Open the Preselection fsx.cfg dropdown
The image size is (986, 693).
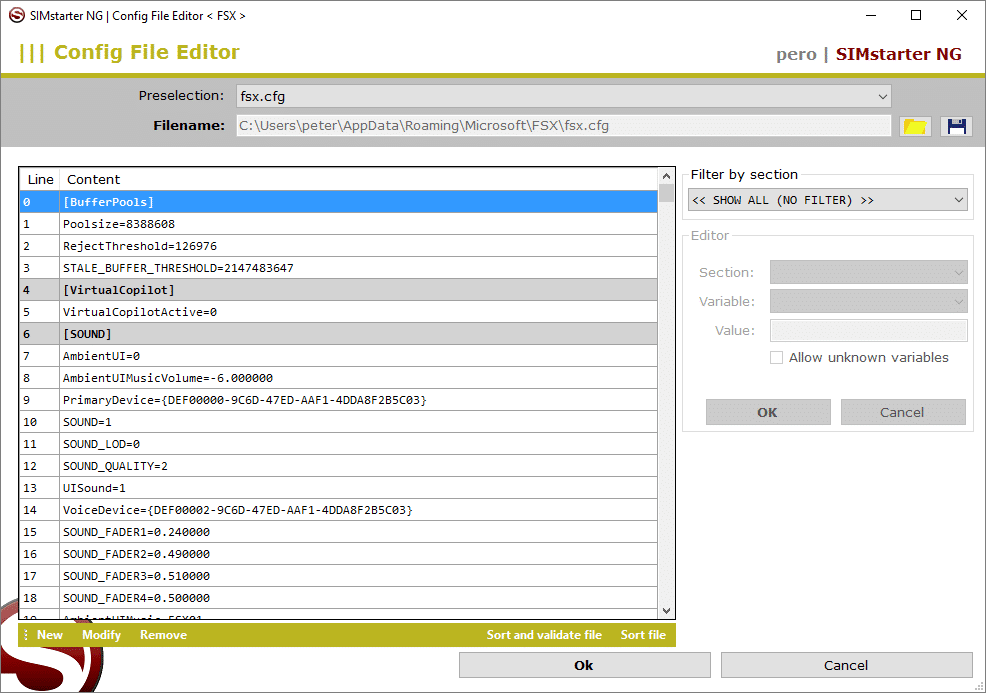coord(563,97)
